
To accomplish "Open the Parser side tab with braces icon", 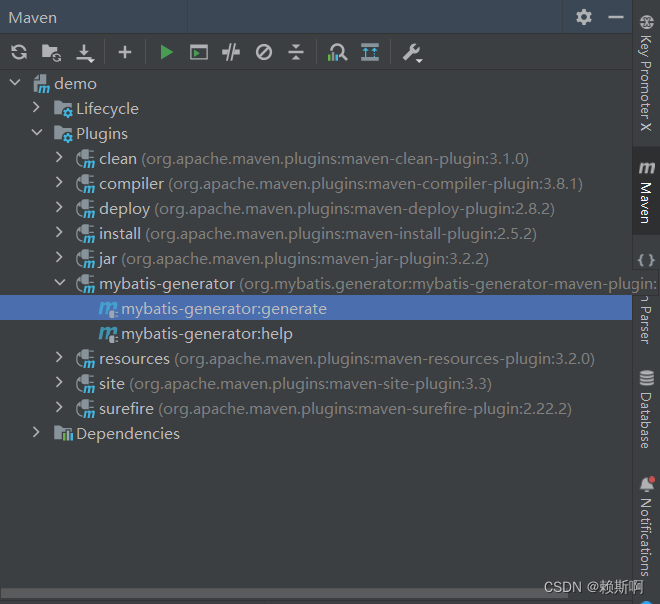I will [646, 299].
